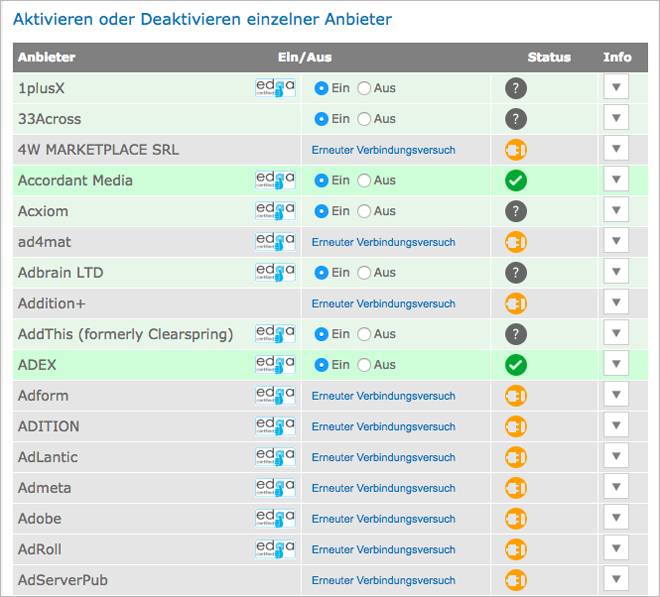Select Aus radio button for Accordant Media
660x597 pixels.
364,181
